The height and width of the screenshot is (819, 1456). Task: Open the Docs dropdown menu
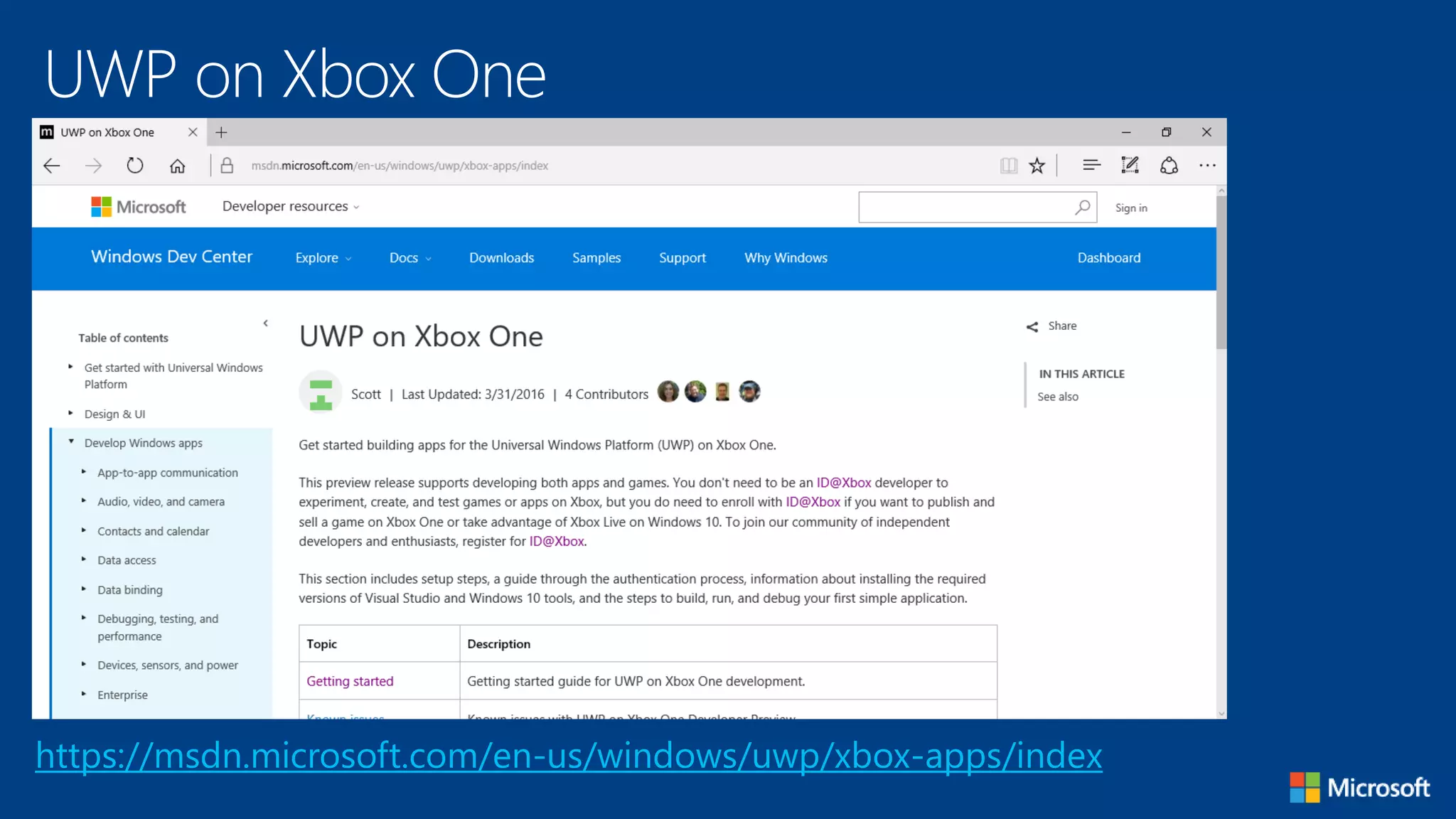410,258
